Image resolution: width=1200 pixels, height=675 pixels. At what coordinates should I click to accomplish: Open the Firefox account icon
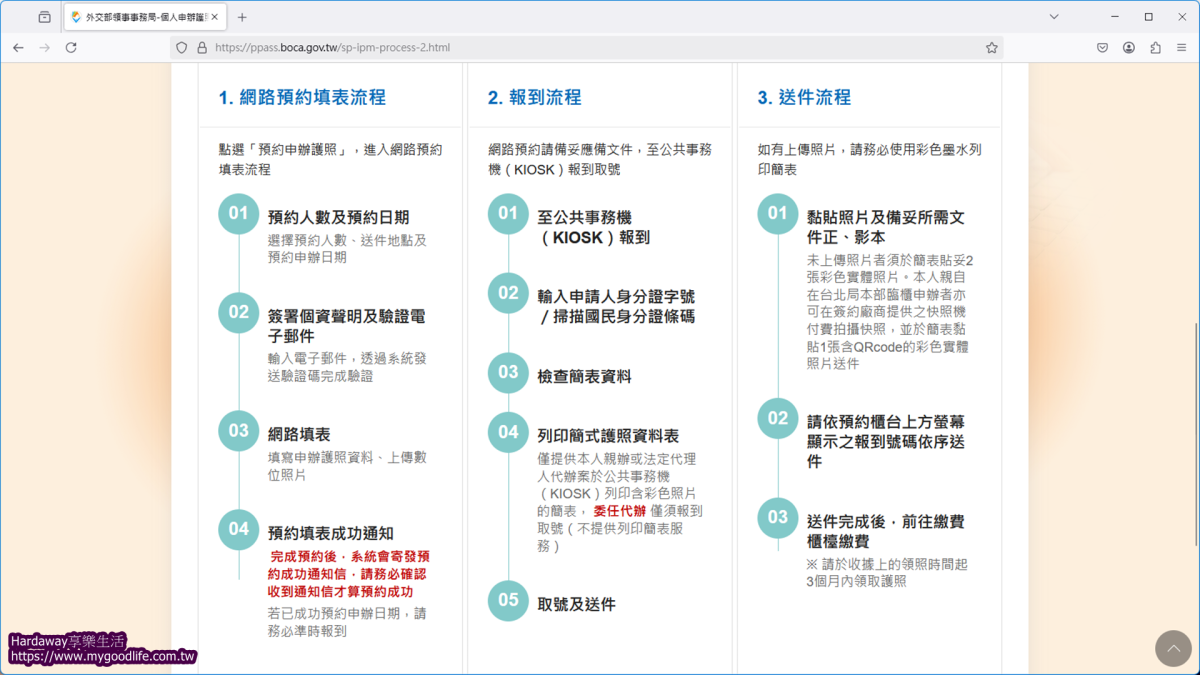(1130, 47)
